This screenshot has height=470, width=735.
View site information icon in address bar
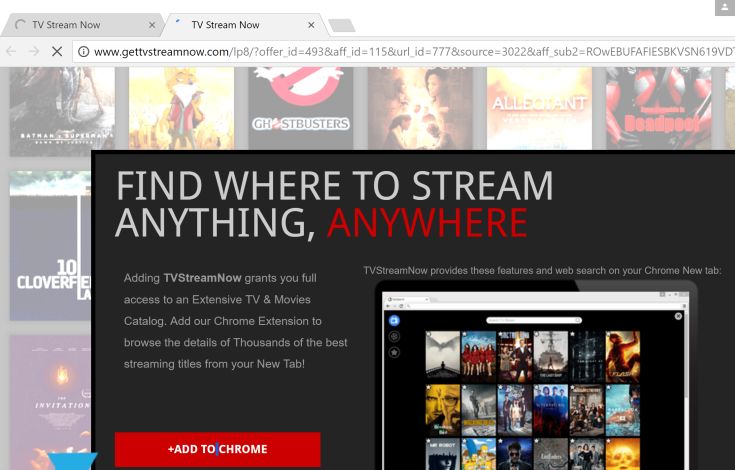click(x=83, y=52)
